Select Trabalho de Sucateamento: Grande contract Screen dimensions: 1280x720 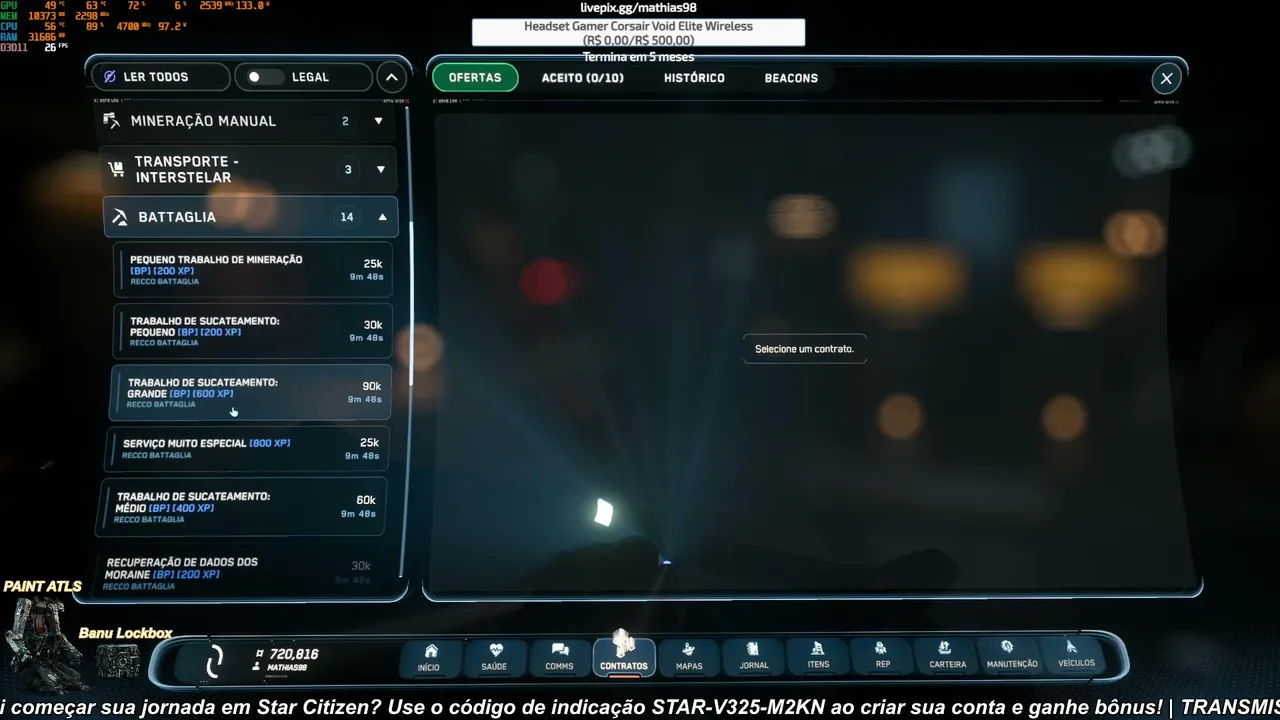[x=251, y=392]
